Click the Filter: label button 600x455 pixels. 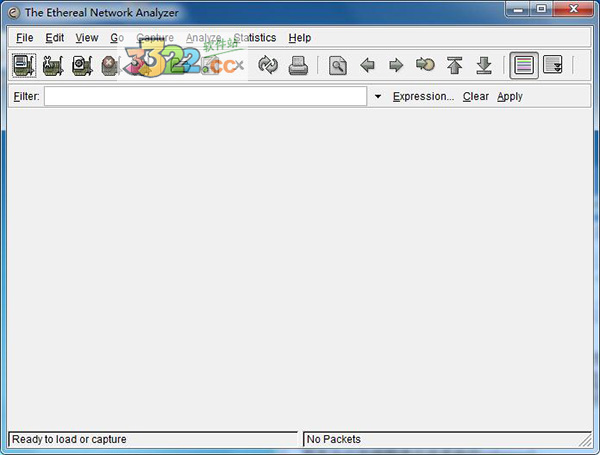[x=26, y=96]
